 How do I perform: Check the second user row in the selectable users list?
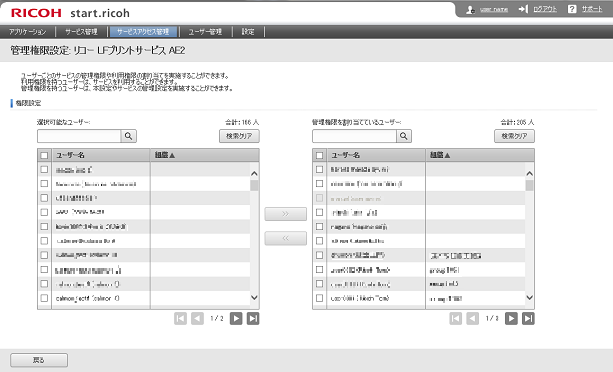click(44, 184)
